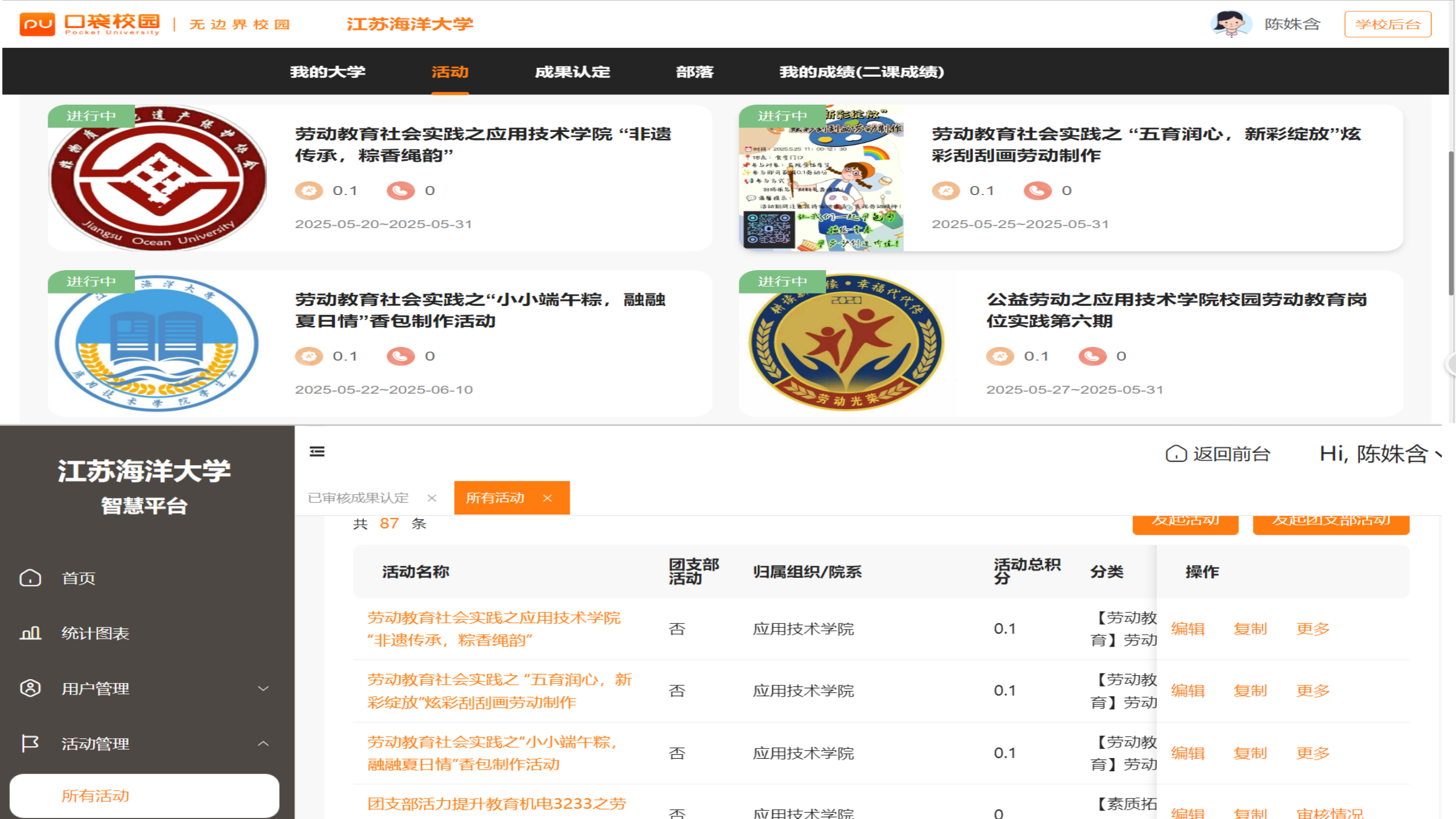Click the 用户管理 user icon in sidebar
Viewport: 1456px width, 819px height.
pos(30,688)
